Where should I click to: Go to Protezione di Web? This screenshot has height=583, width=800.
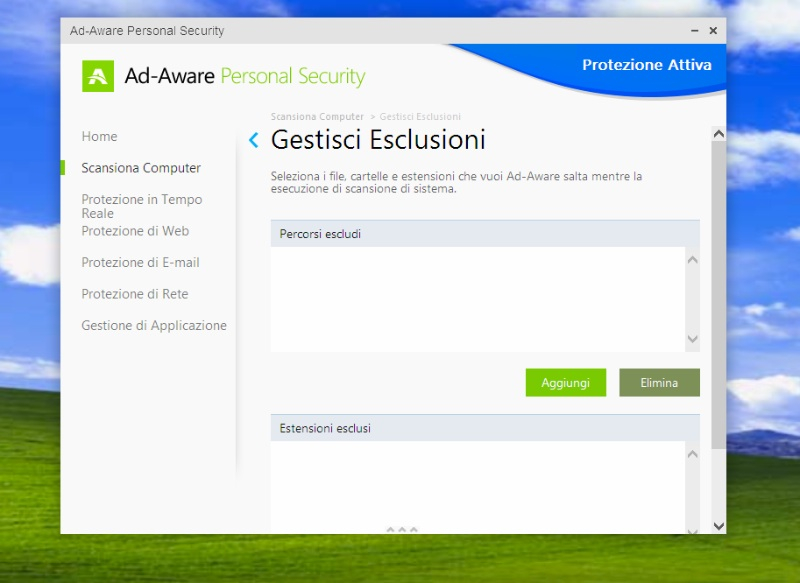tap(135, 231)
